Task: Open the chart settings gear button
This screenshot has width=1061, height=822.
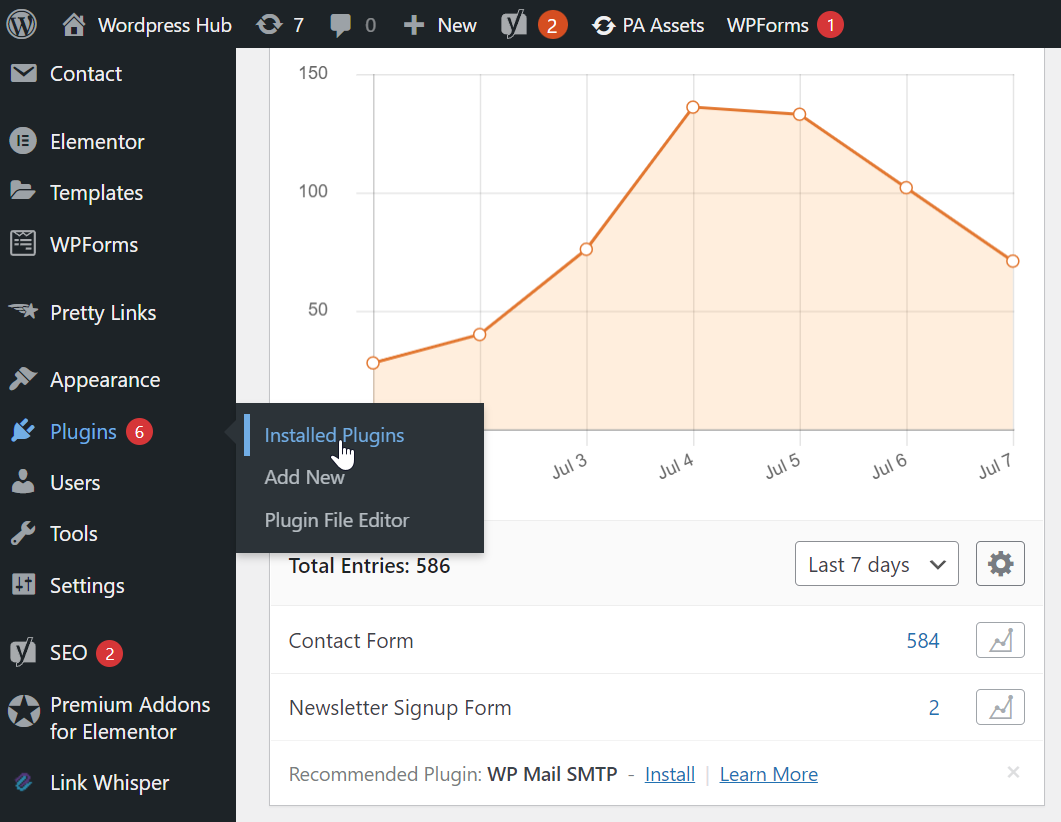Action: click(1000, 564)
